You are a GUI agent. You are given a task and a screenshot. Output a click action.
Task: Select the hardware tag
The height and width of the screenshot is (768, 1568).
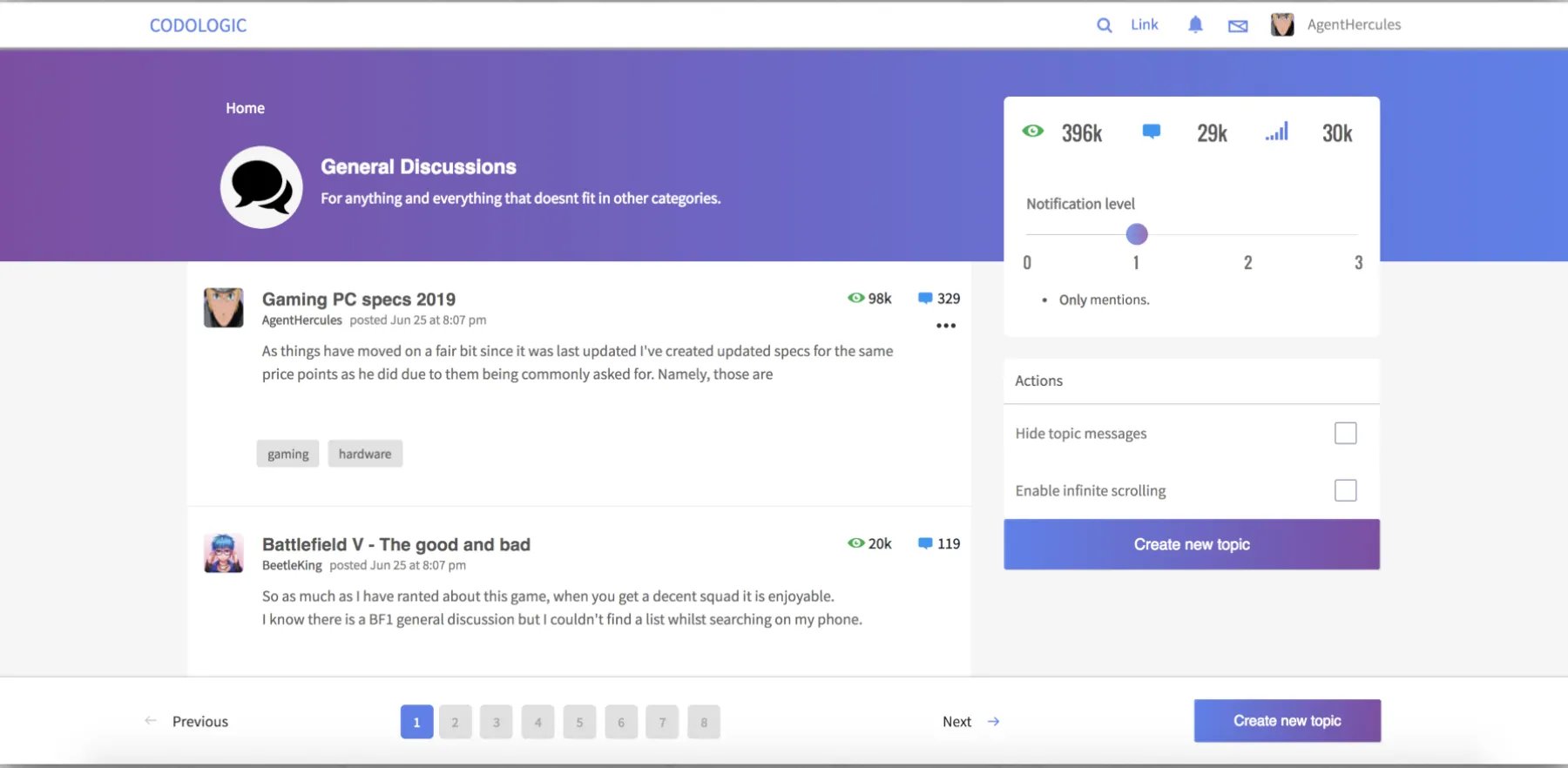tap(365, 454)
